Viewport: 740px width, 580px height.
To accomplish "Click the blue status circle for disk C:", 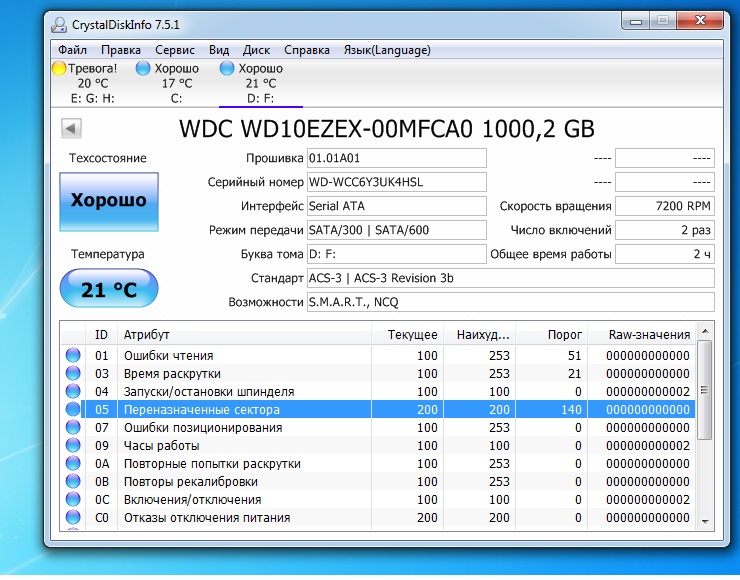I will point(143,68).
